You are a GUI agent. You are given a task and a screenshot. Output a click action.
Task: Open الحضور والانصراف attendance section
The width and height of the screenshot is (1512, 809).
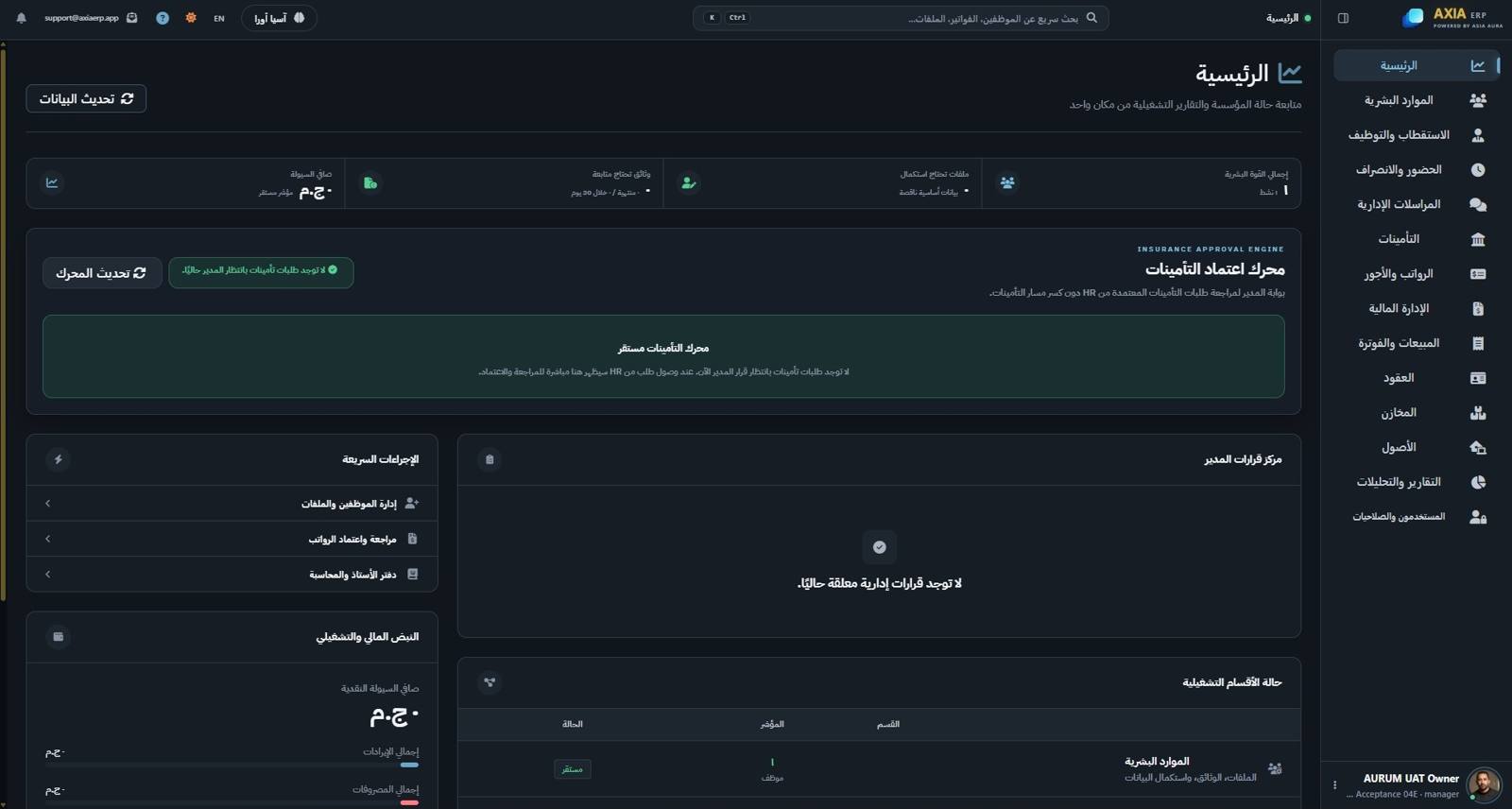pos(1417,170)
